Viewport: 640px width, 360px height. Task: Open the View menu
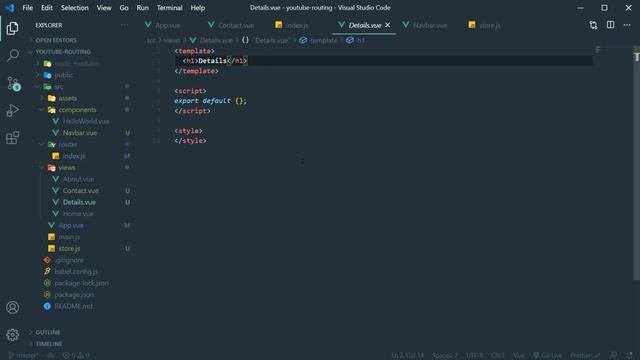coord(104,8)
